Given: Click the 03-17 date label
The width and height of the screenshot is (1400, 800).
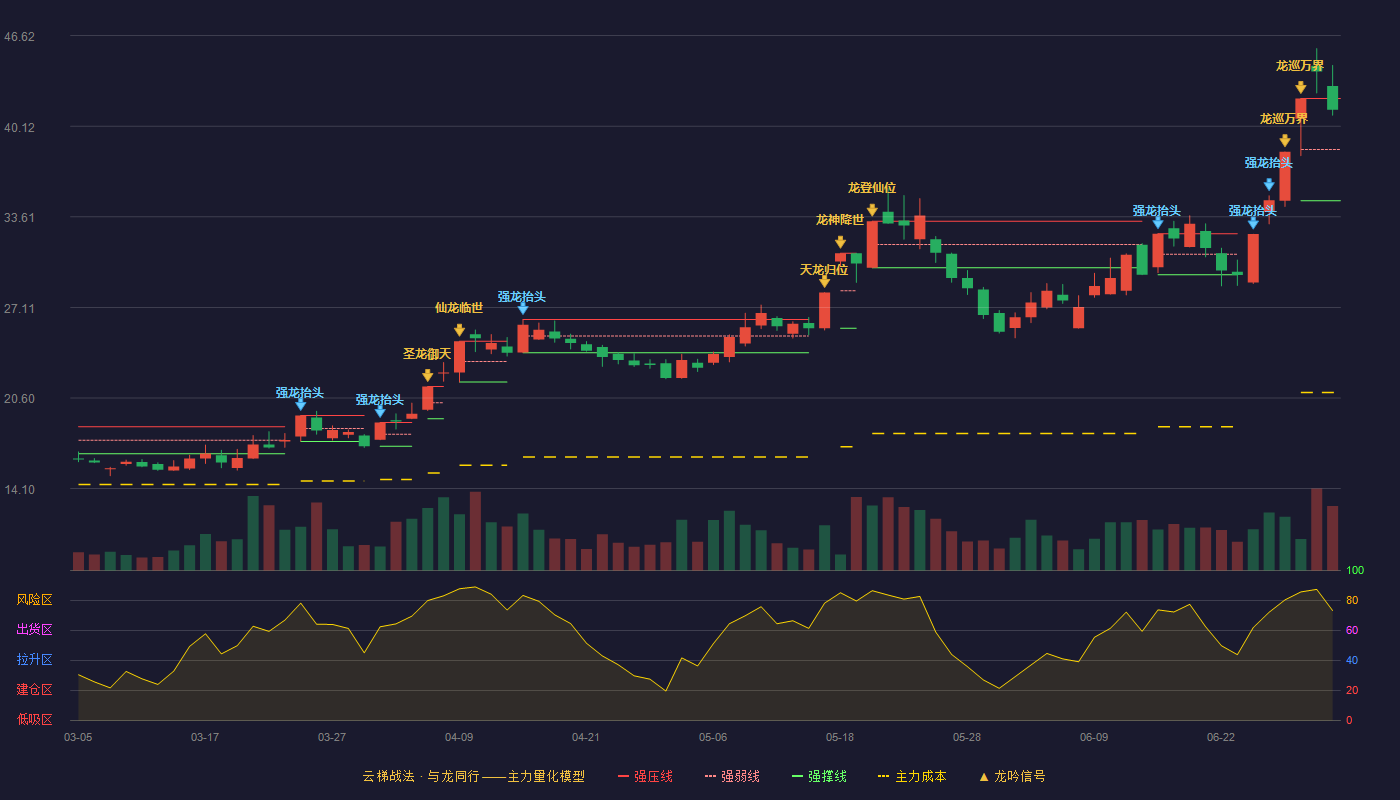Looking at the screenshot, I should [x=205, y=737].
